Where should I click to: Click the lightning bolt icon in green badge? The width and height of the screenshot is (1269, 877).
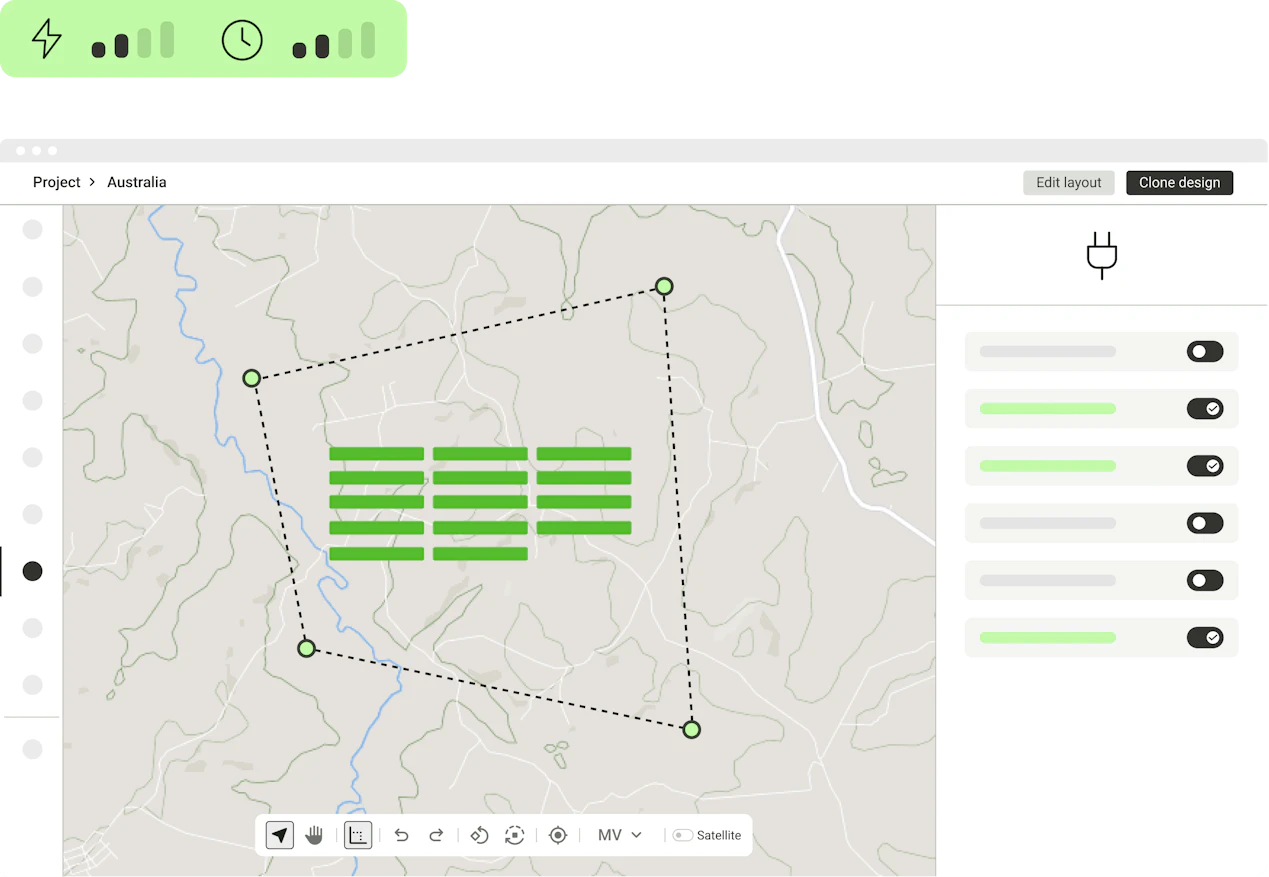click(47, 39)
